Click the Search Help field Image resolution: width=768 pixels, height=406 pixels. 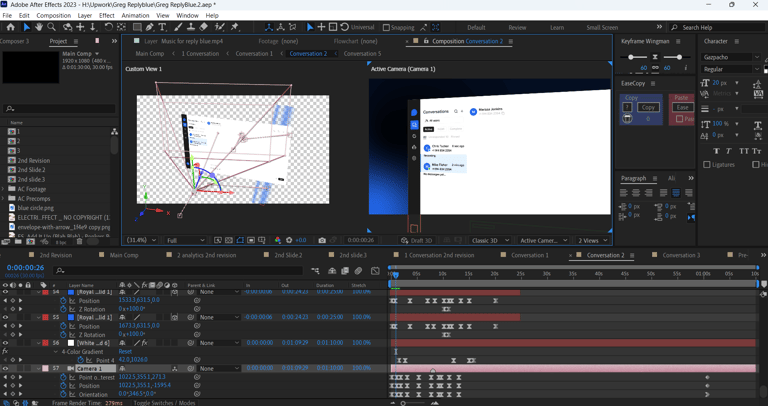[x=720, y=27]
